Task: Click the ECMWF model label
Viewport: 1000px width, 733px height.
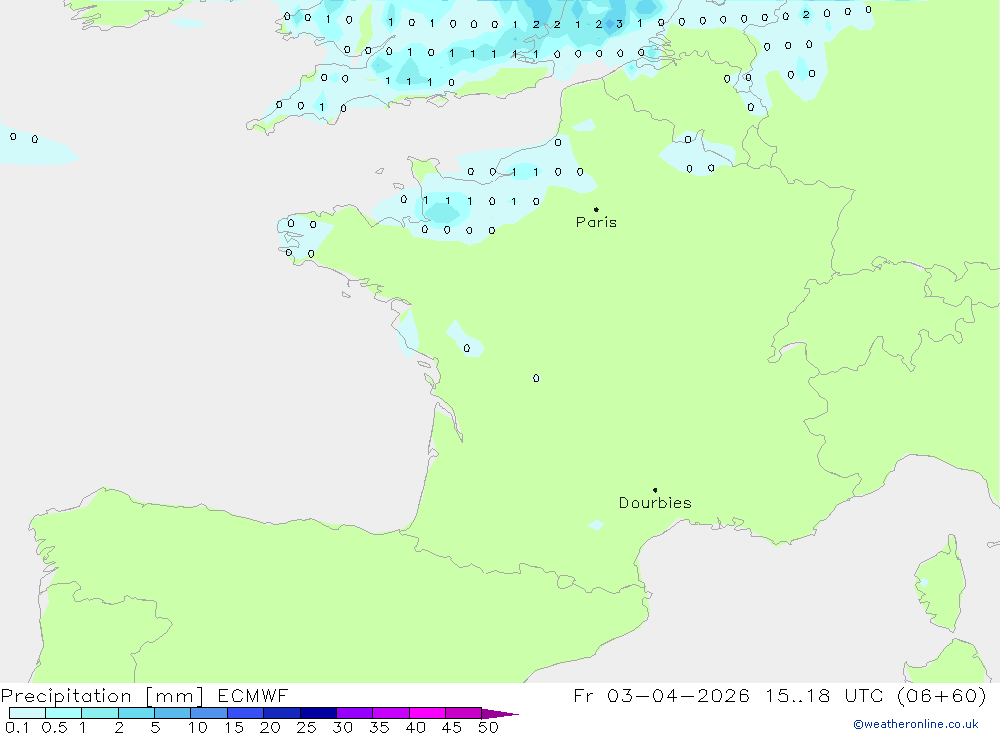Action: coord(253,695)
